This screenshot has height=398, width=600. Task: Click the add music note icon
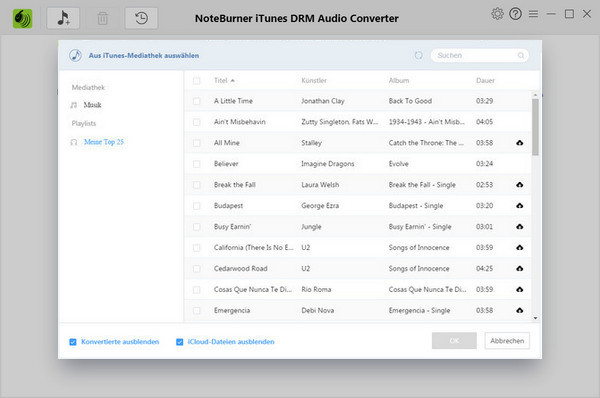[63, 18]
